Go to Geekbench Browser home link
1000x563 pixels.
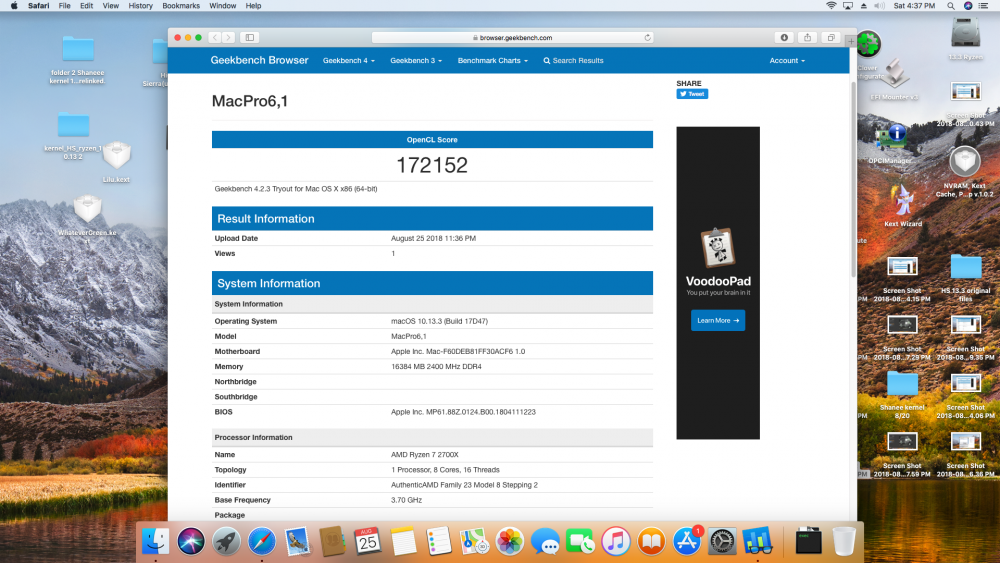259,60
